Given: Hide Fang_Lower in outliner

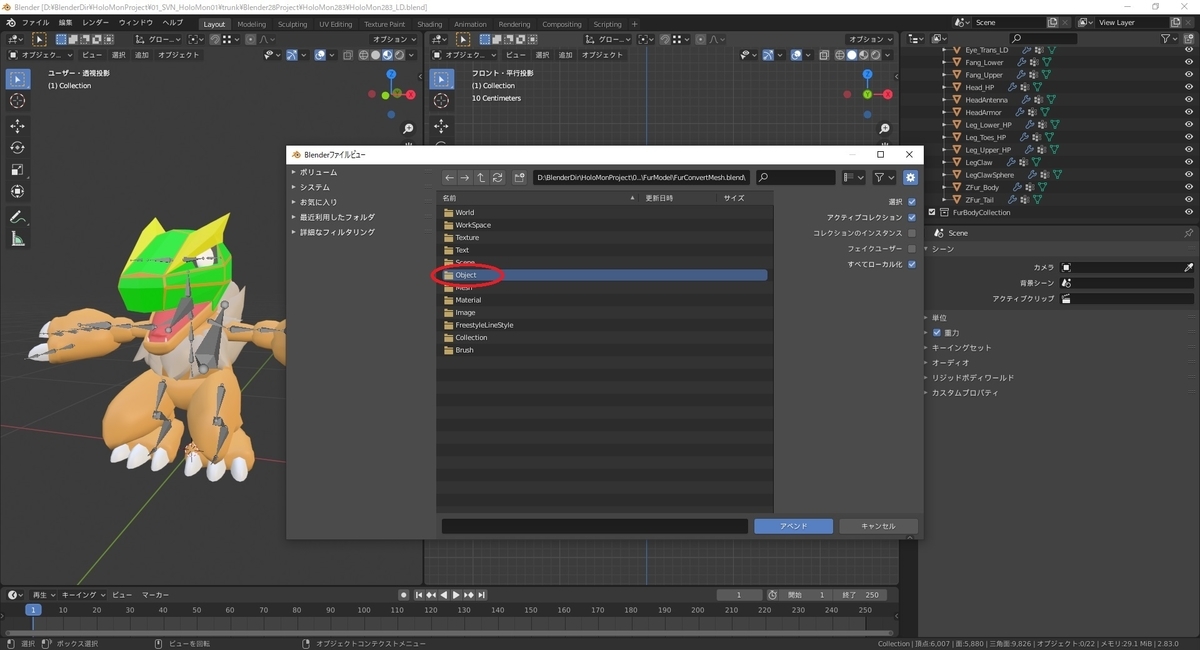Looking at the screenshot, I should point(1189,62).
